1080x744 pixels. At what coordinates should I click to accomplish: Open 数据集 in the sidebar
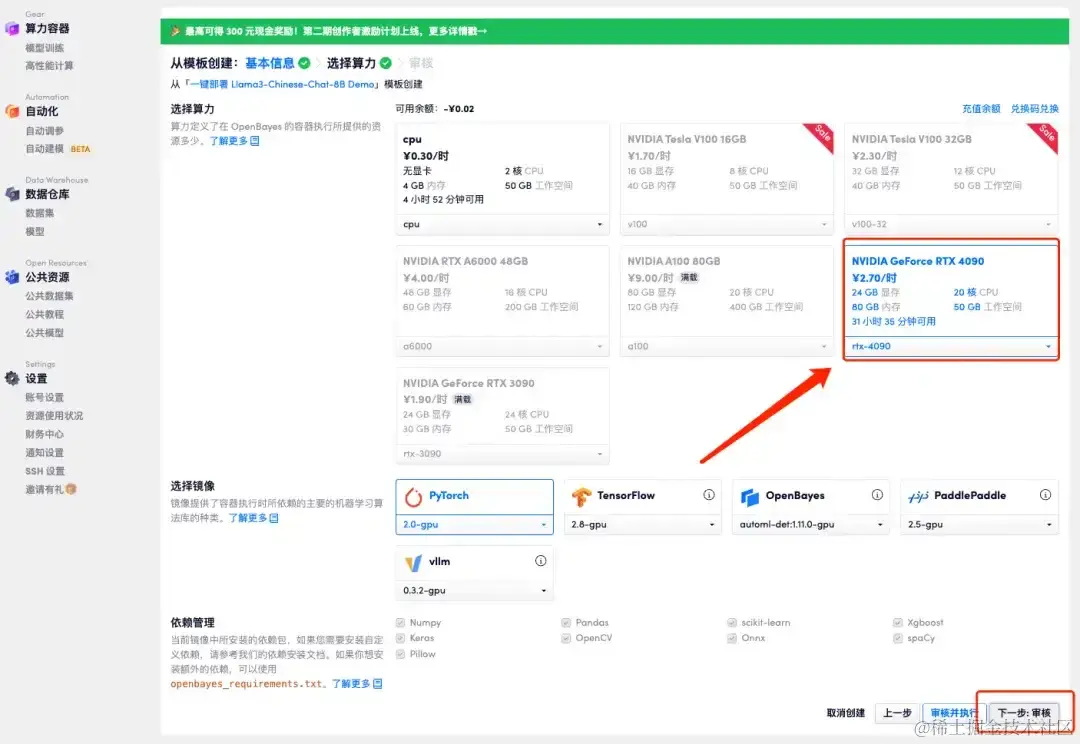point(40,213)
